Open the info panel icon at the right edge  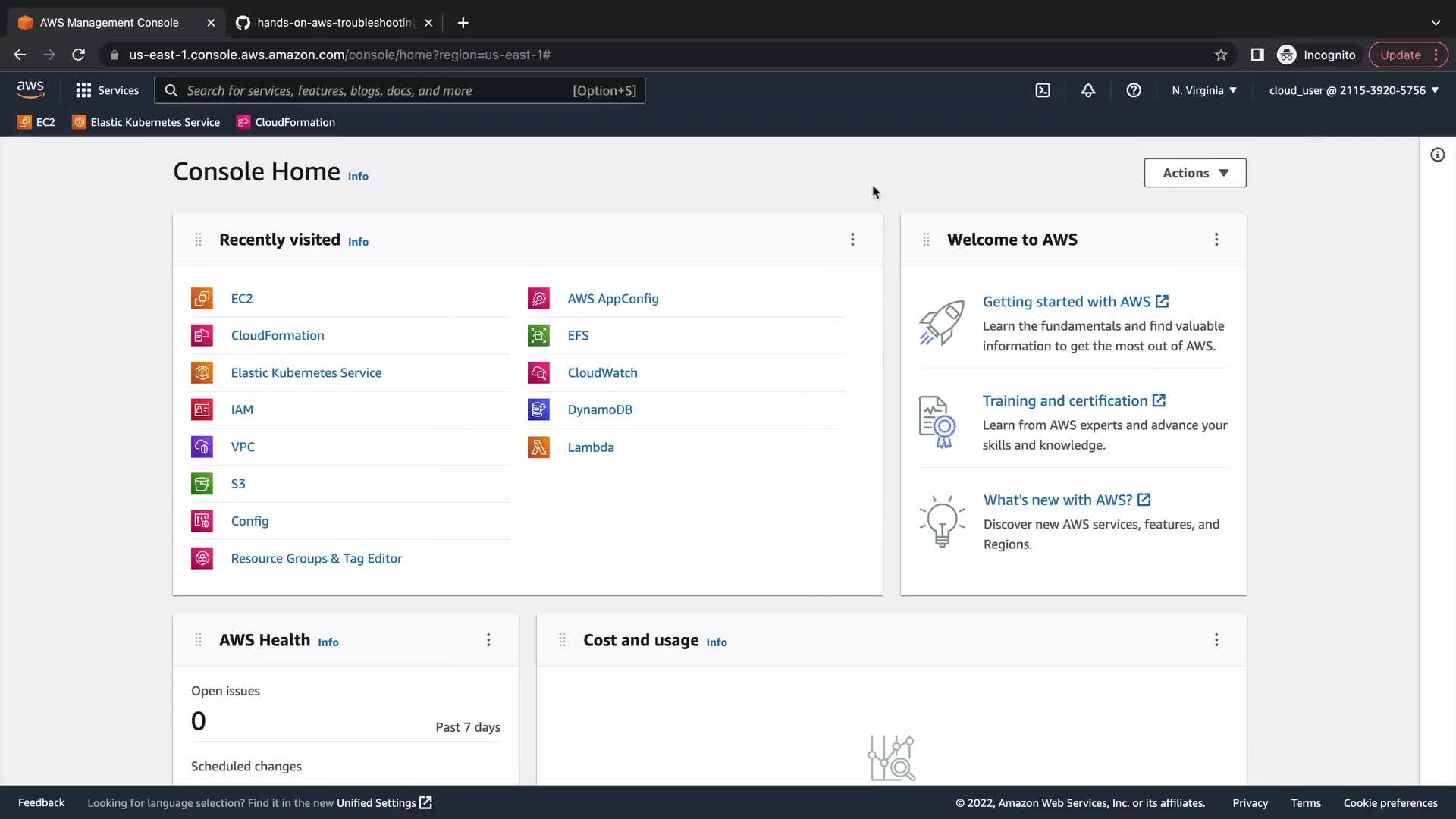1437,155
